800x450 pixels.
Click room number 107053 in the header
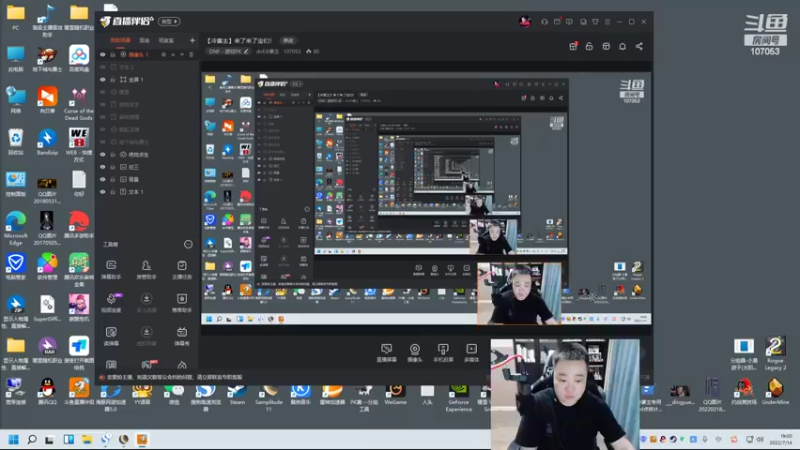click(292, 52)
